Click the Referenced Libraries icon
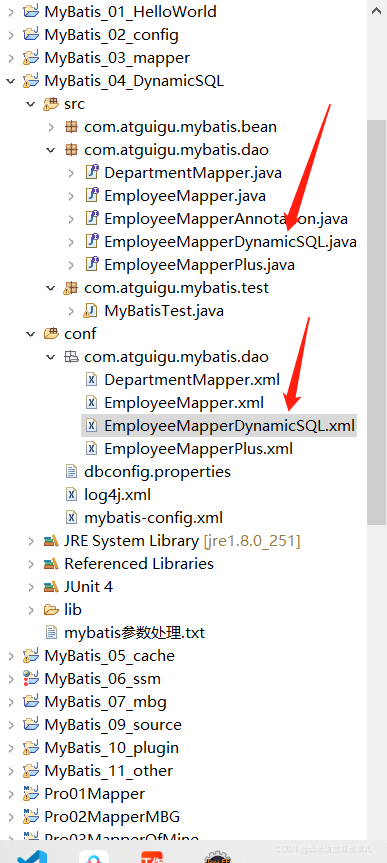 click(x=51, y=564)
